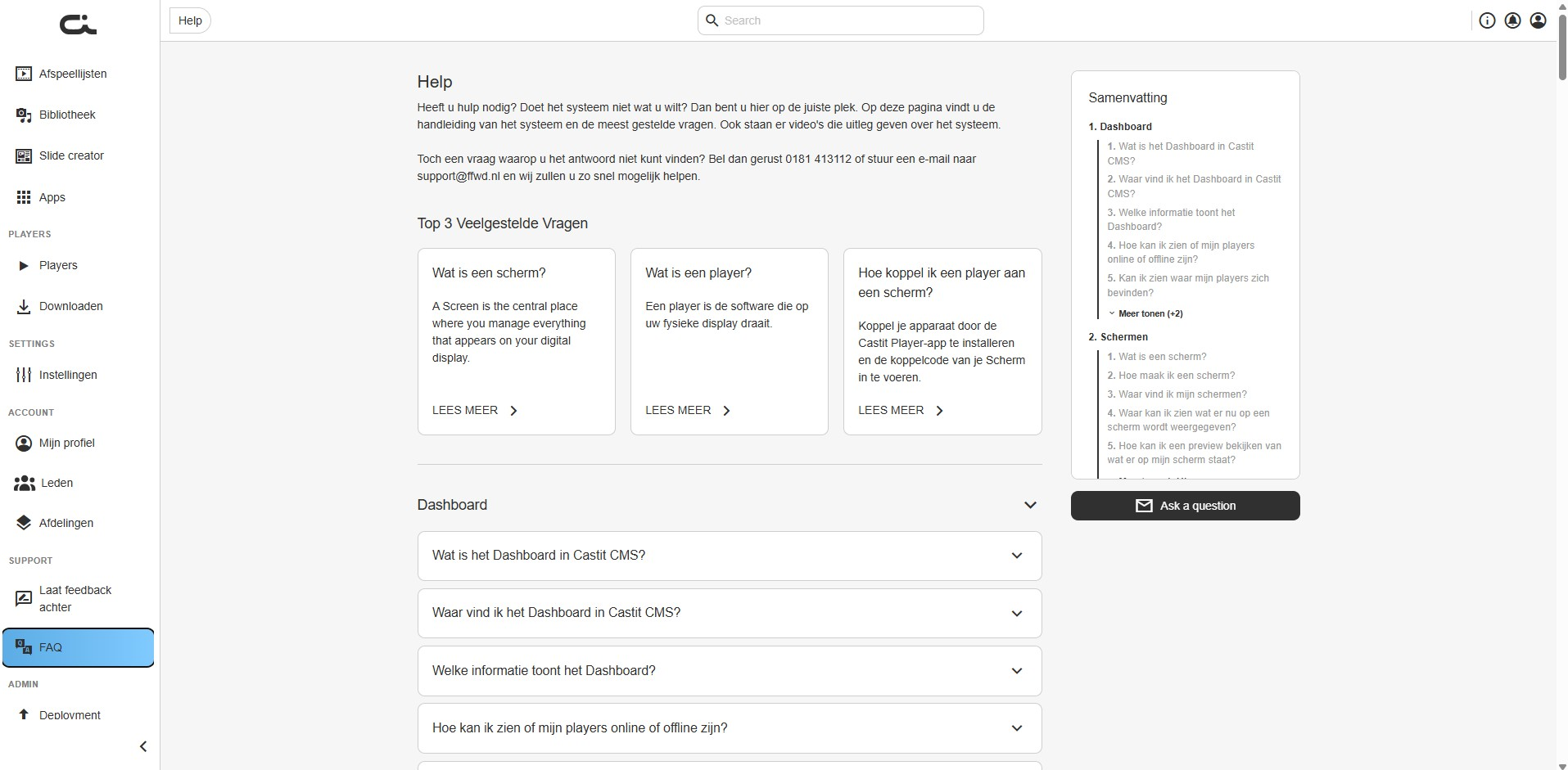Open summary link 'Wat is een scherm?'
The height and width of the screenshot is (770, 1568).
tap(1157, 357)
